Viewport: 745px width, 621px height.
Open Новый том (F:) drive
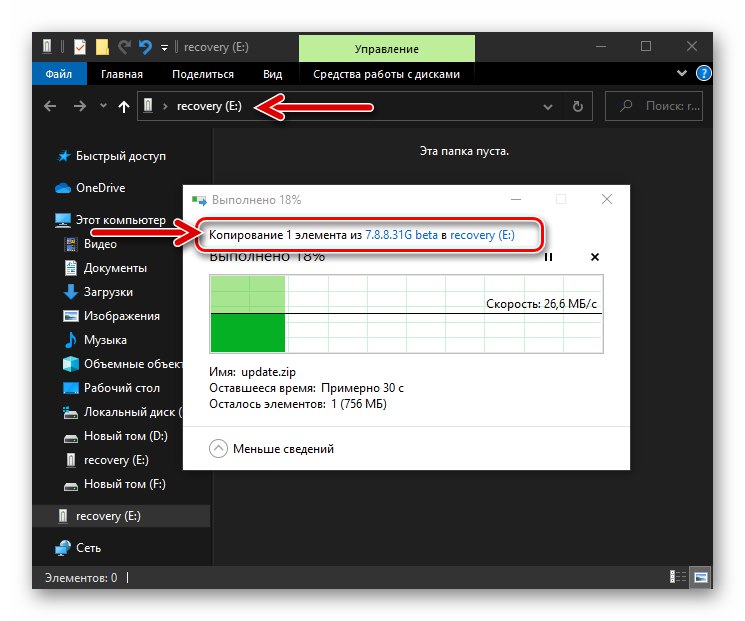click(x=125, y=484)
